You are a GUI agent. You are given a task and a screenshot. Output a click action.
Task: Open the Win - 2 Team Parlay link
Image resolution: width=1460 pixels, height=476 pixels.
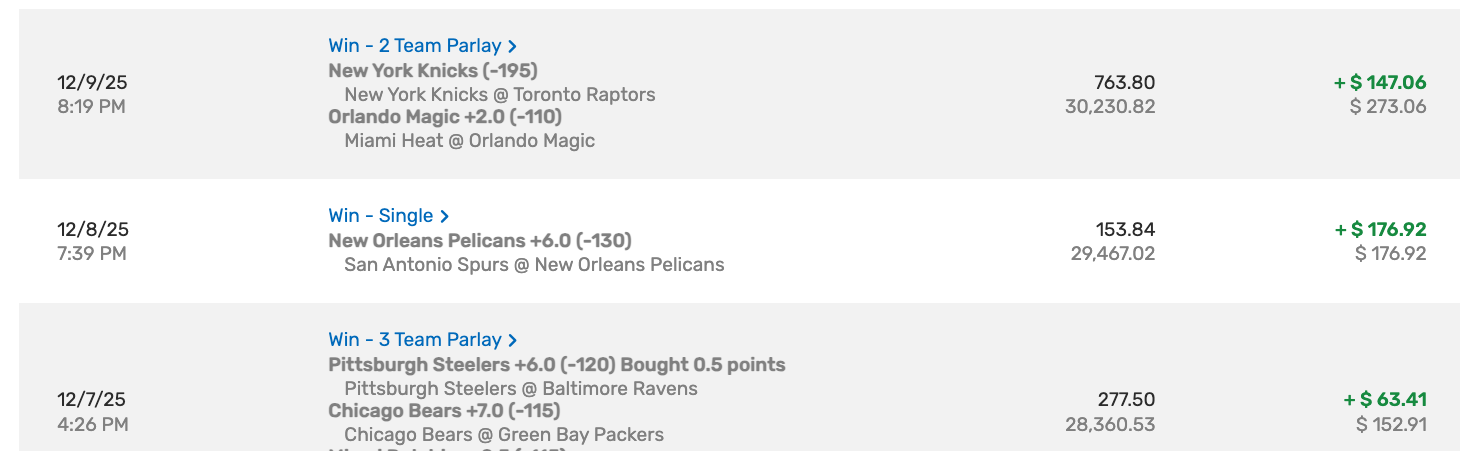(414, 46)
